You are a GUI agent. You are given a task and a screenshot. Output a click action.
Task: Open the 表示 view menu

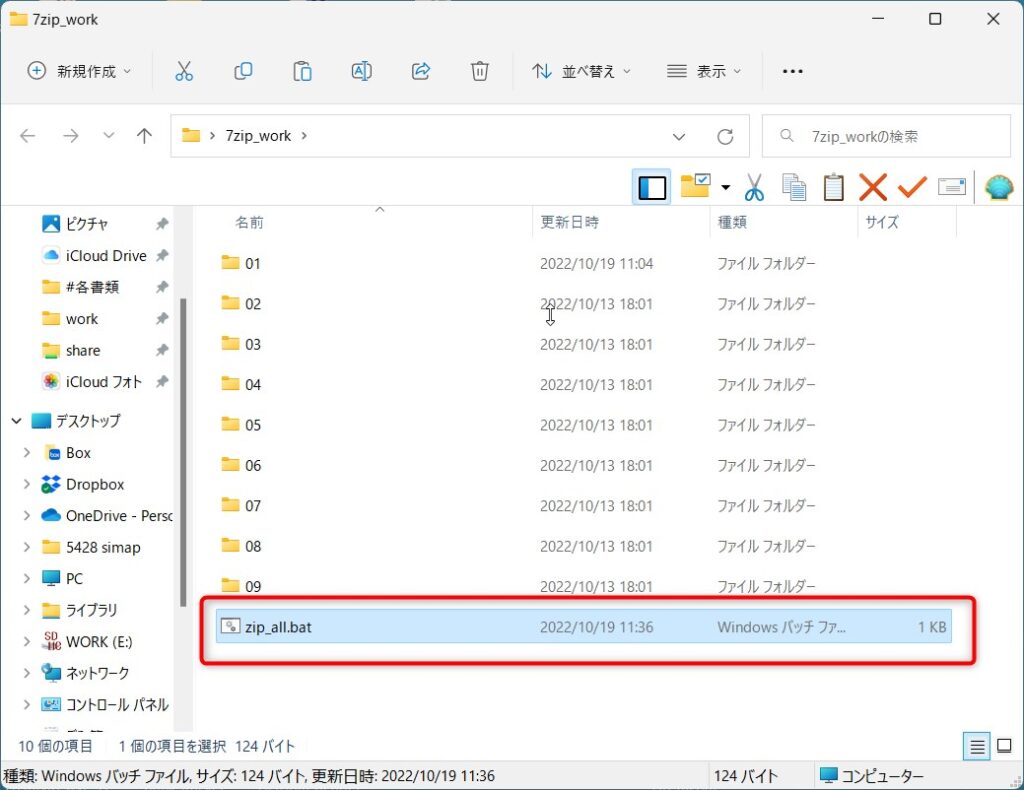click(703, 71)
